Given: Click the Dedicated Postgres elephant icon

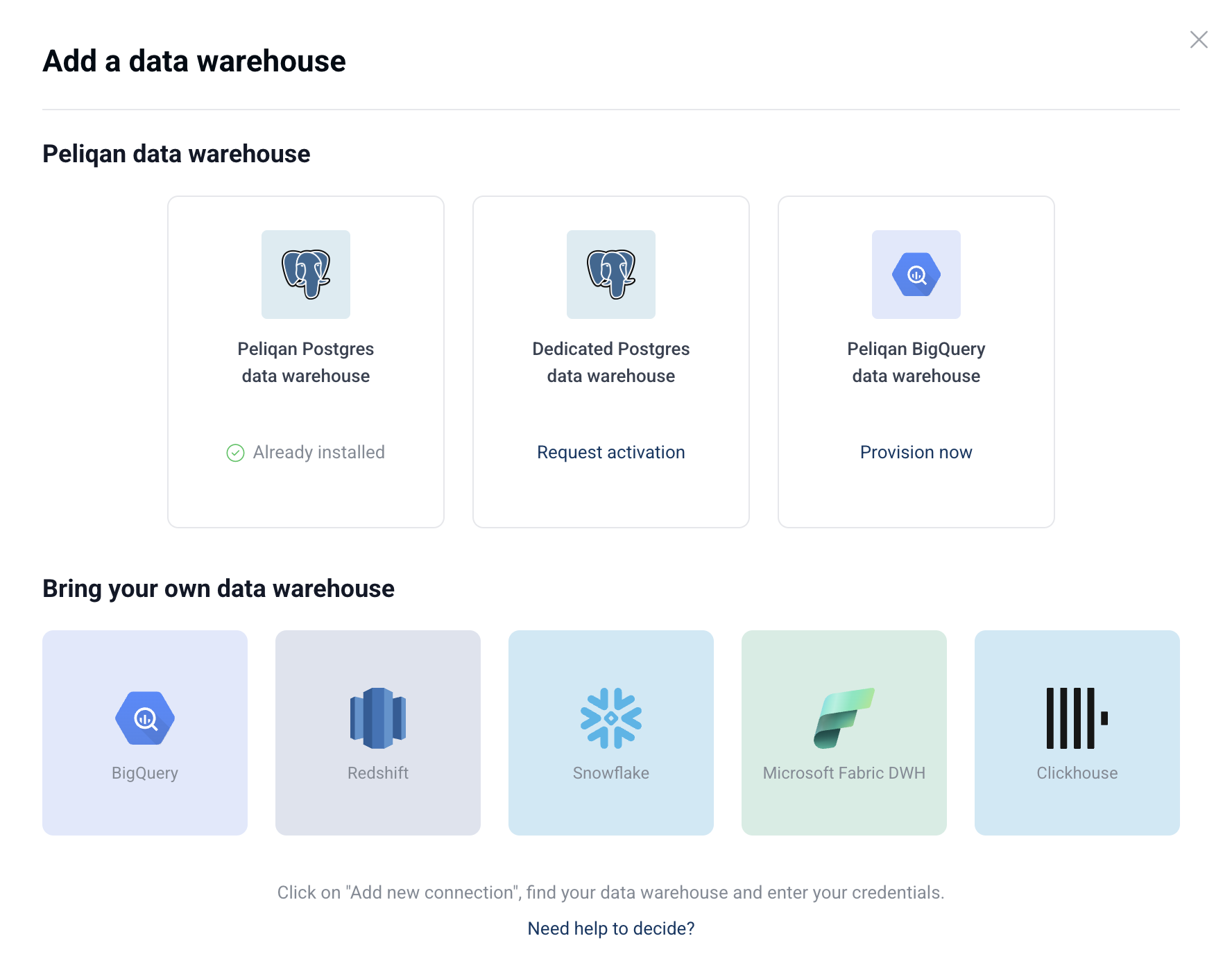Looking at the screenshot, I should [x=611, y=275].
